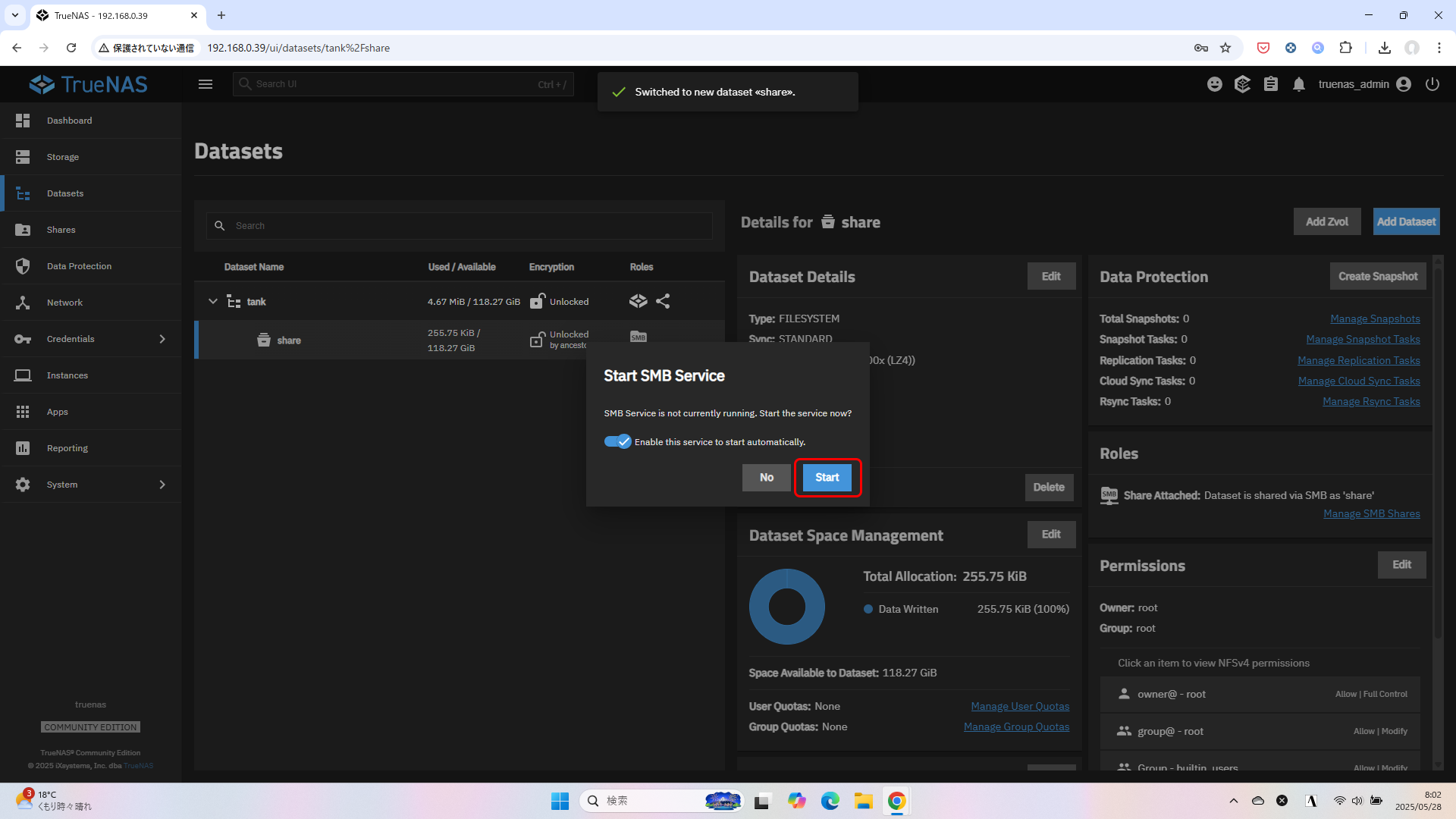Click the Start button in SMB dialog
Screen dimensions: 1456x819
point(827,478)
